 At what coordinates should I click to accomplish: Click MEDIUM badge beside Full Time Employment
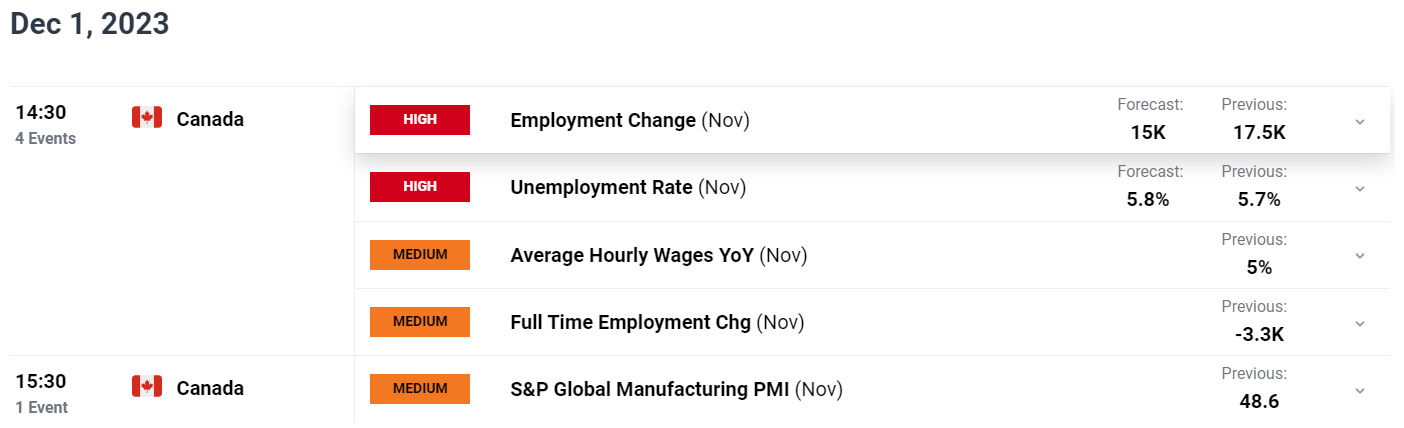(x=420, y=321)
